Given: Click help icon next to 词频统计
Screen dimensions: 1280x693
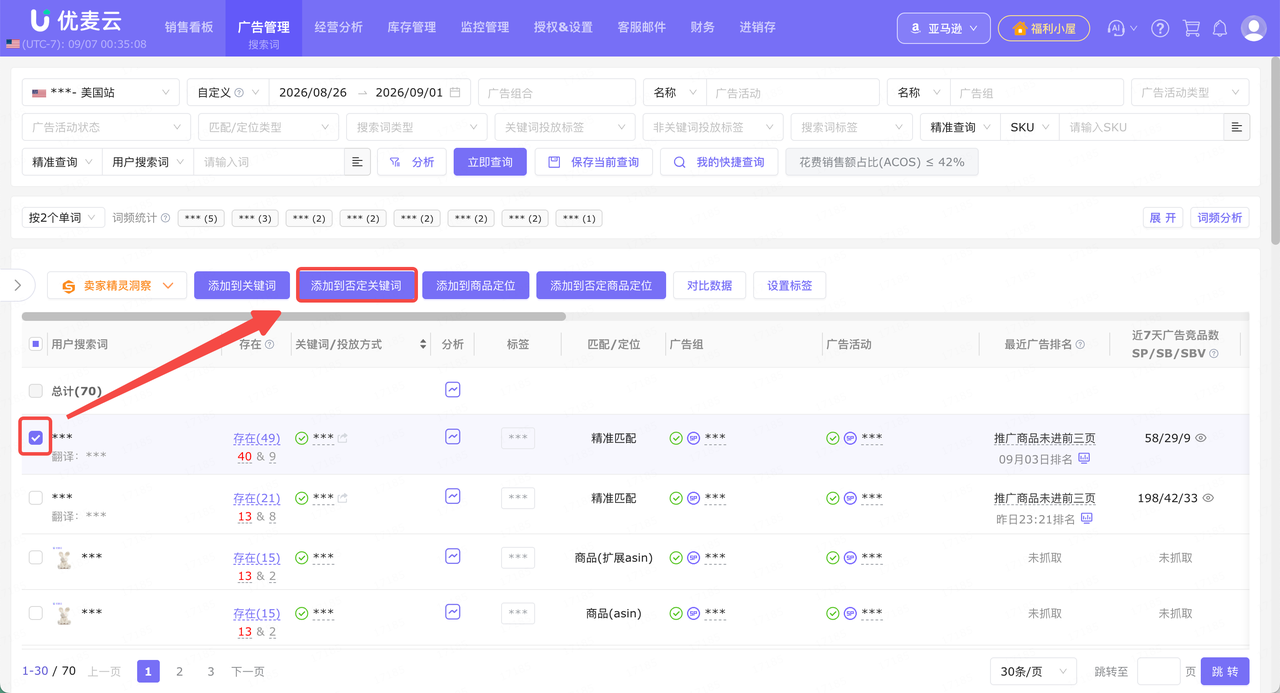Looking at the screenshot, I should (x=165, y=218).
